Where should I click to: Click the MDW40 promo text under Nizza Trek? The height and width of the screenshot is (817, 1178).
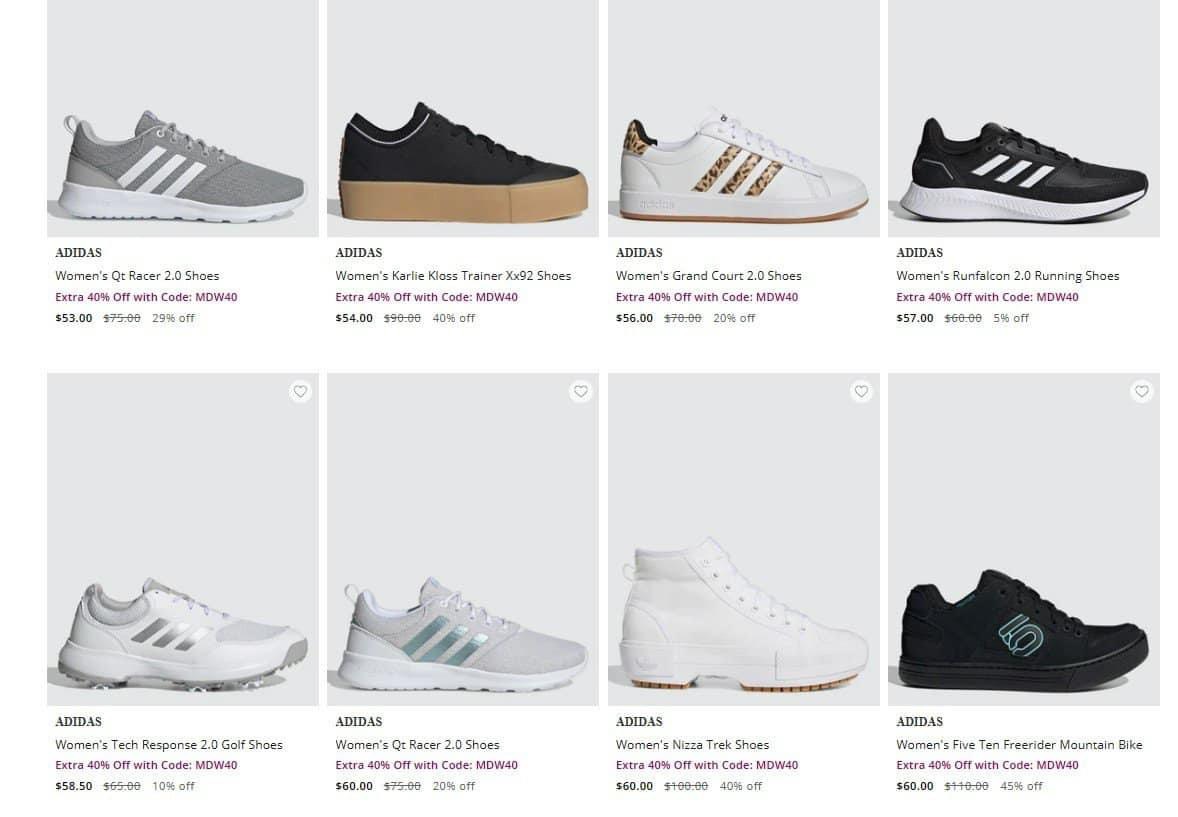tap(707, 766)
